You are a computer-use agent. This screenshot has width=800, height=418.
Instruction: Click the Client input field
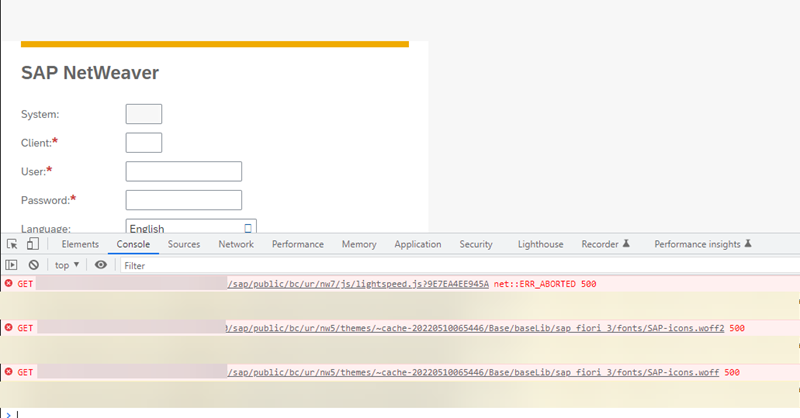click(144, 142)
